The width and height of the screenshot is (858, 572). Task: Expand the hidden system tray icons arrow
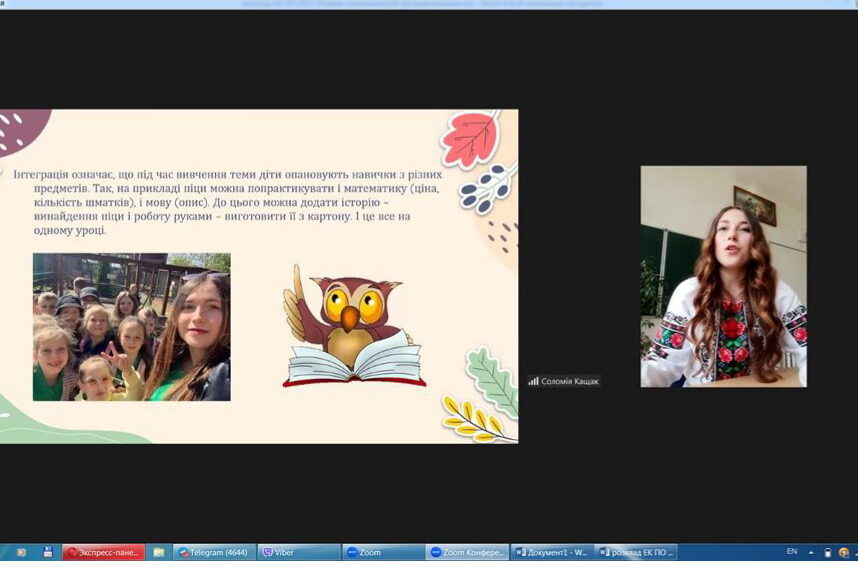click(x=812, y=552)
